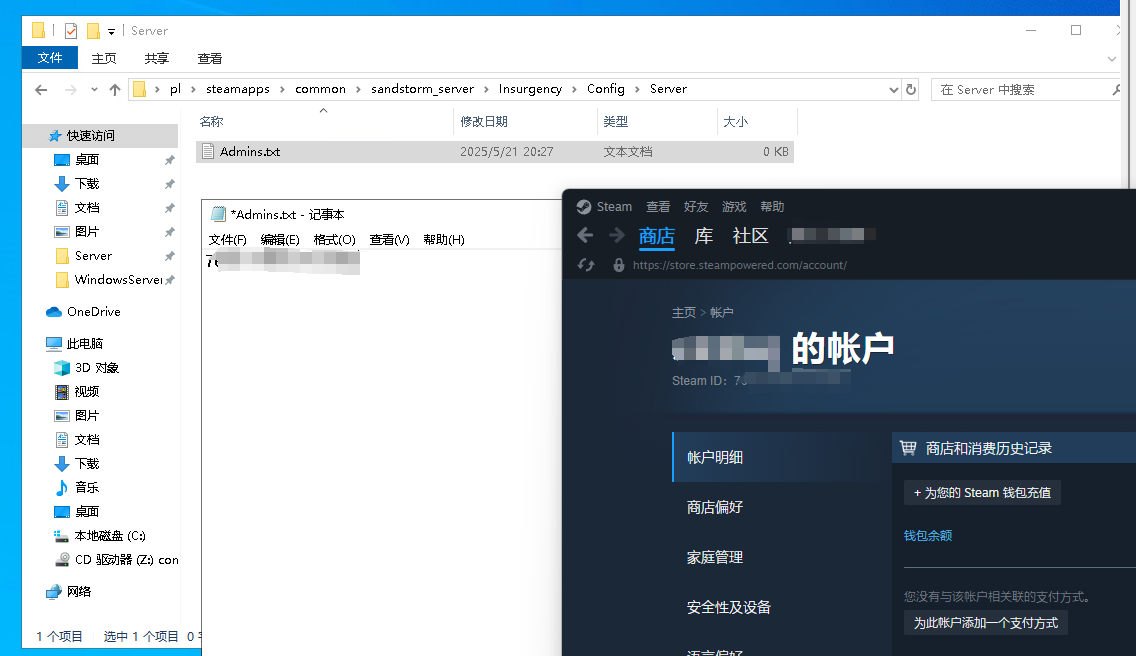
Task: Open the 商店偏好 section in Steam account
Action: click(x=715, y=507)
